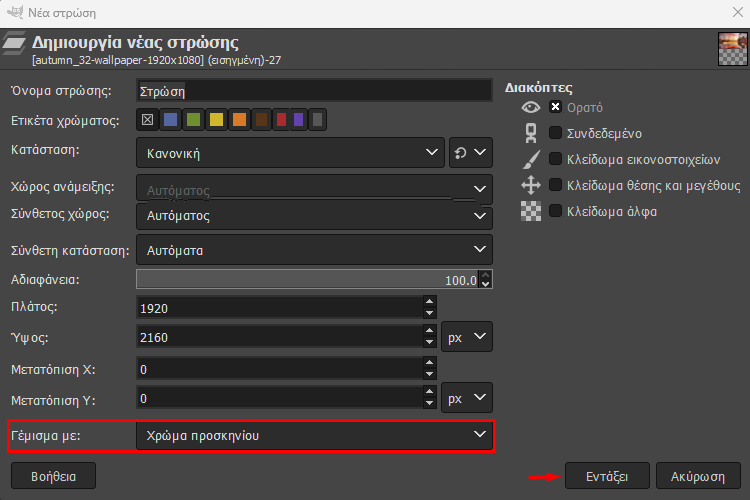Enable Κλείδωμα θέσης και μεγέθους checkbox
Image resolution: width=750 pixels, height=500 pixels.
(x=555, y=184)
